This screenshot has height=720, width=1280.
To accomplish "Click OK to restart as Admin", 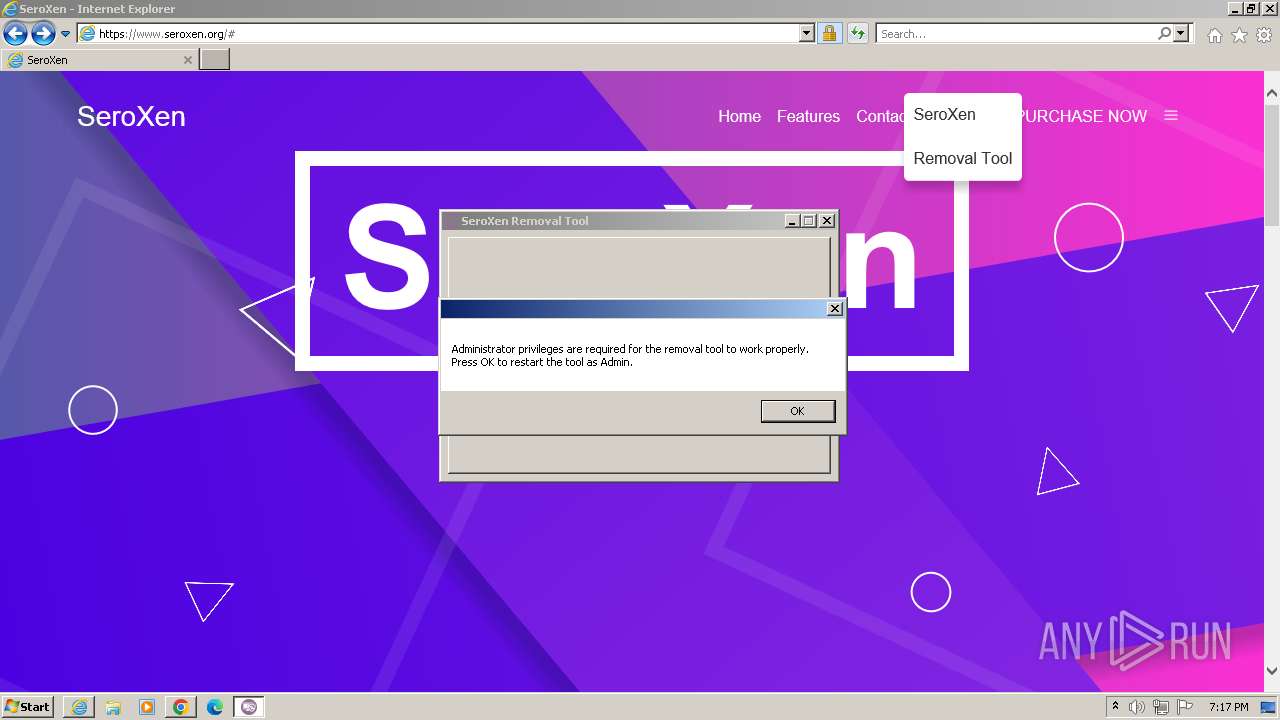I will pyautogui.click(x=797, y=411).
